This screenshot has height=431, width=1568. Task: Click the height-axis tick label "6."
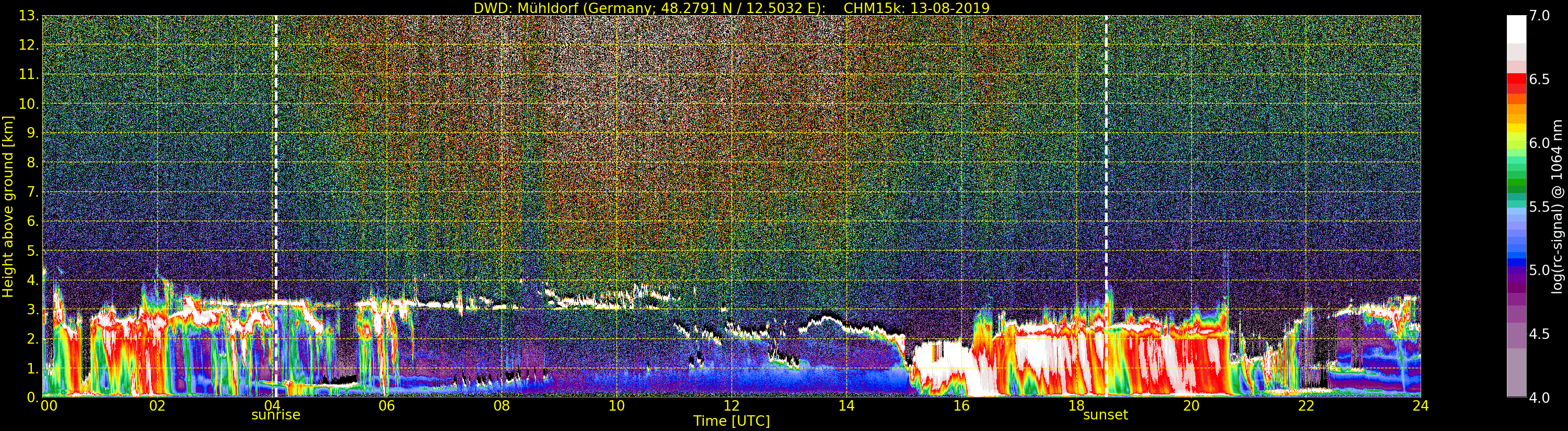pyautogui.click(x=32, y=221)
